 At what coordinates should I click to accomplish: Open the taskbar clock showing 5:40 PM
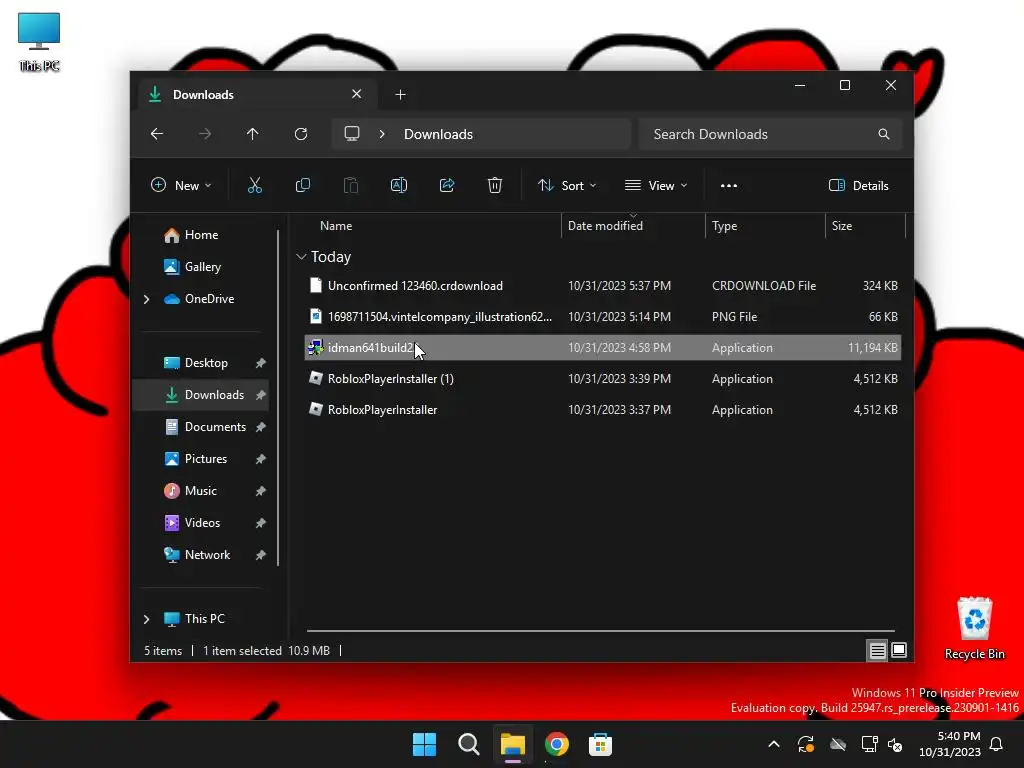coord(950,744)
